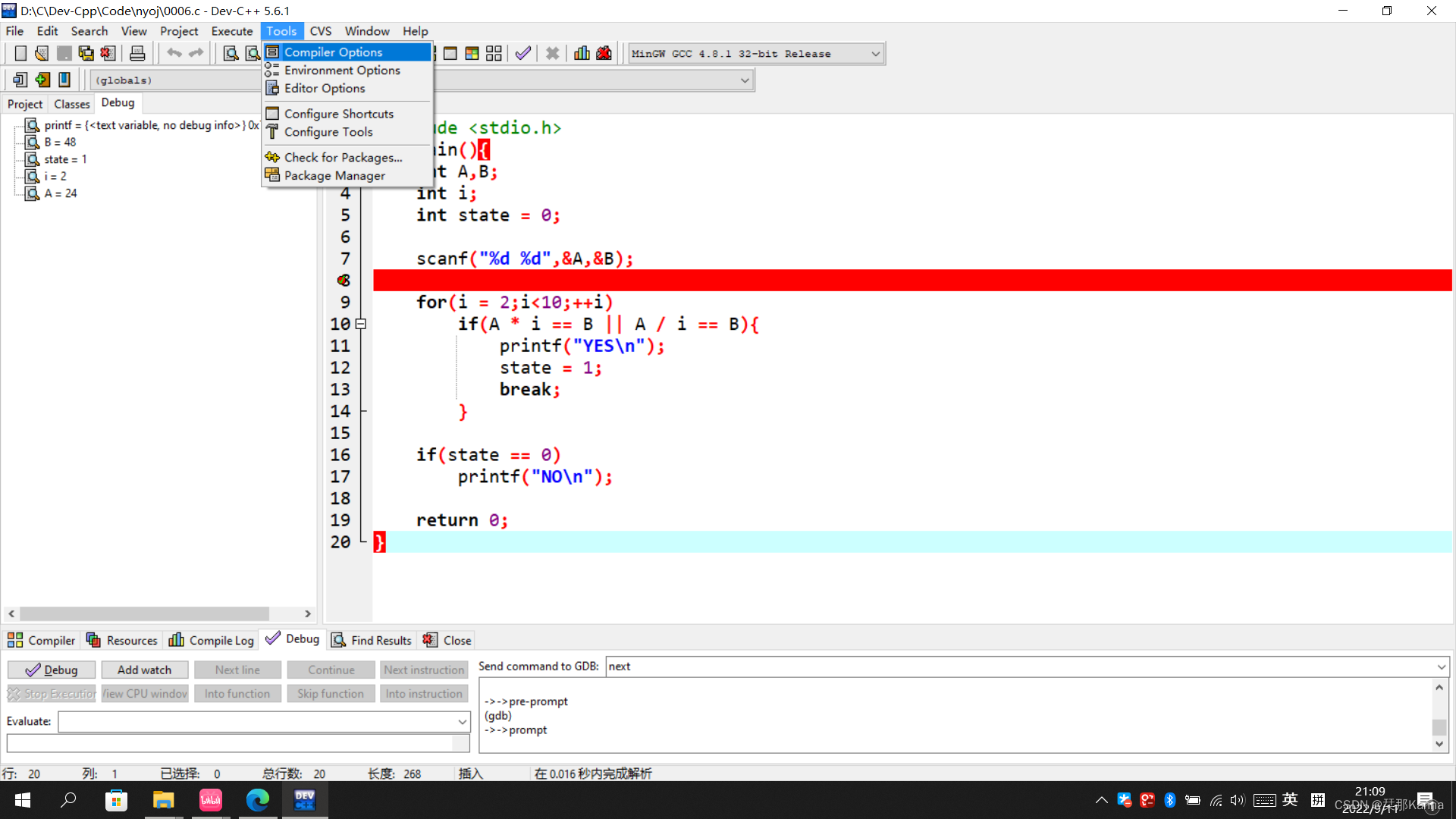
Task: Click the Find Results magnifier icon near Close
Action: pyautogui.click(x=338, y=640)
